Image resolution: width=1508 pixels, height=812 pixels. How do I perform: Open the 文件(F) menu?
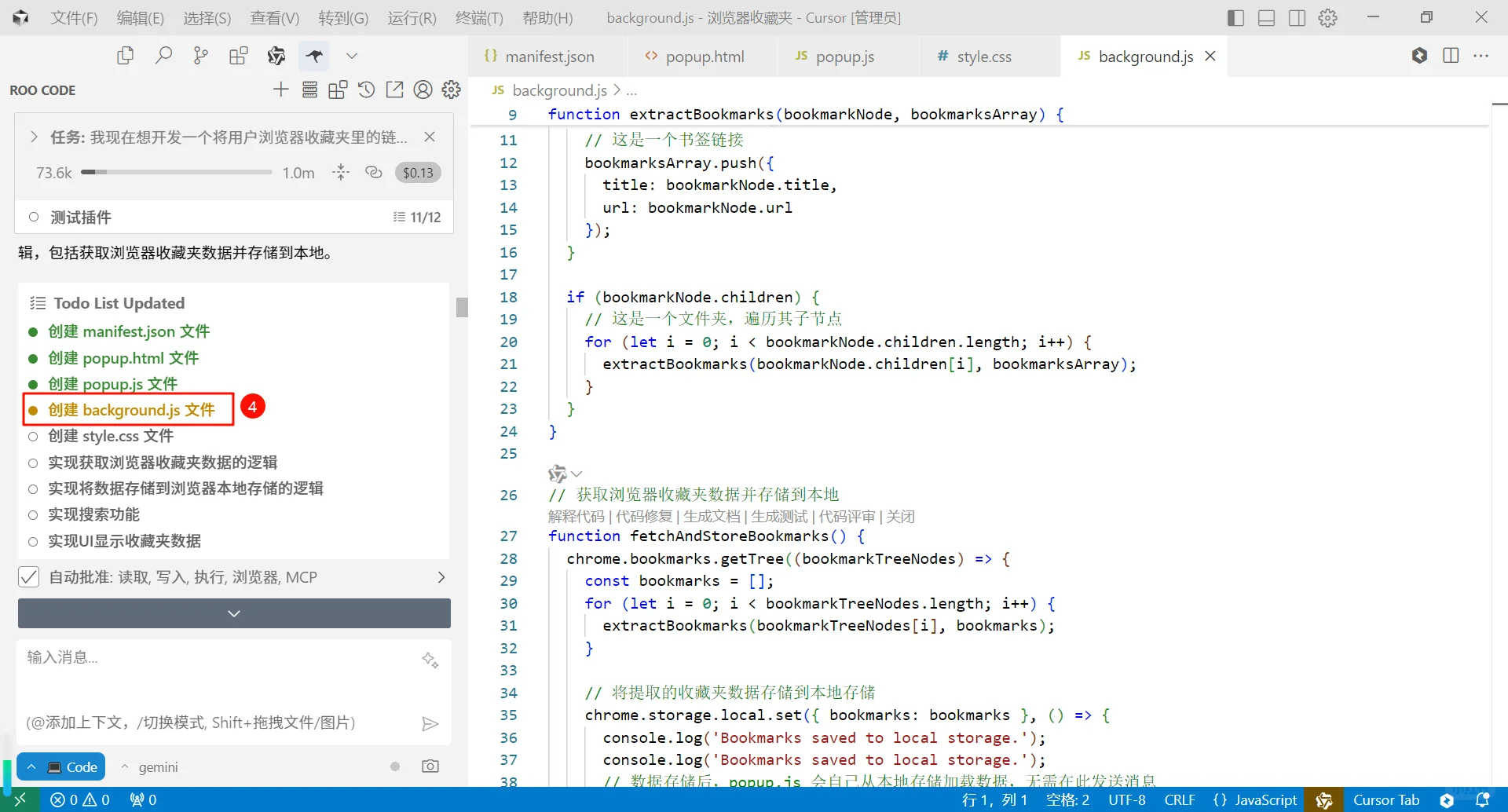74,17
